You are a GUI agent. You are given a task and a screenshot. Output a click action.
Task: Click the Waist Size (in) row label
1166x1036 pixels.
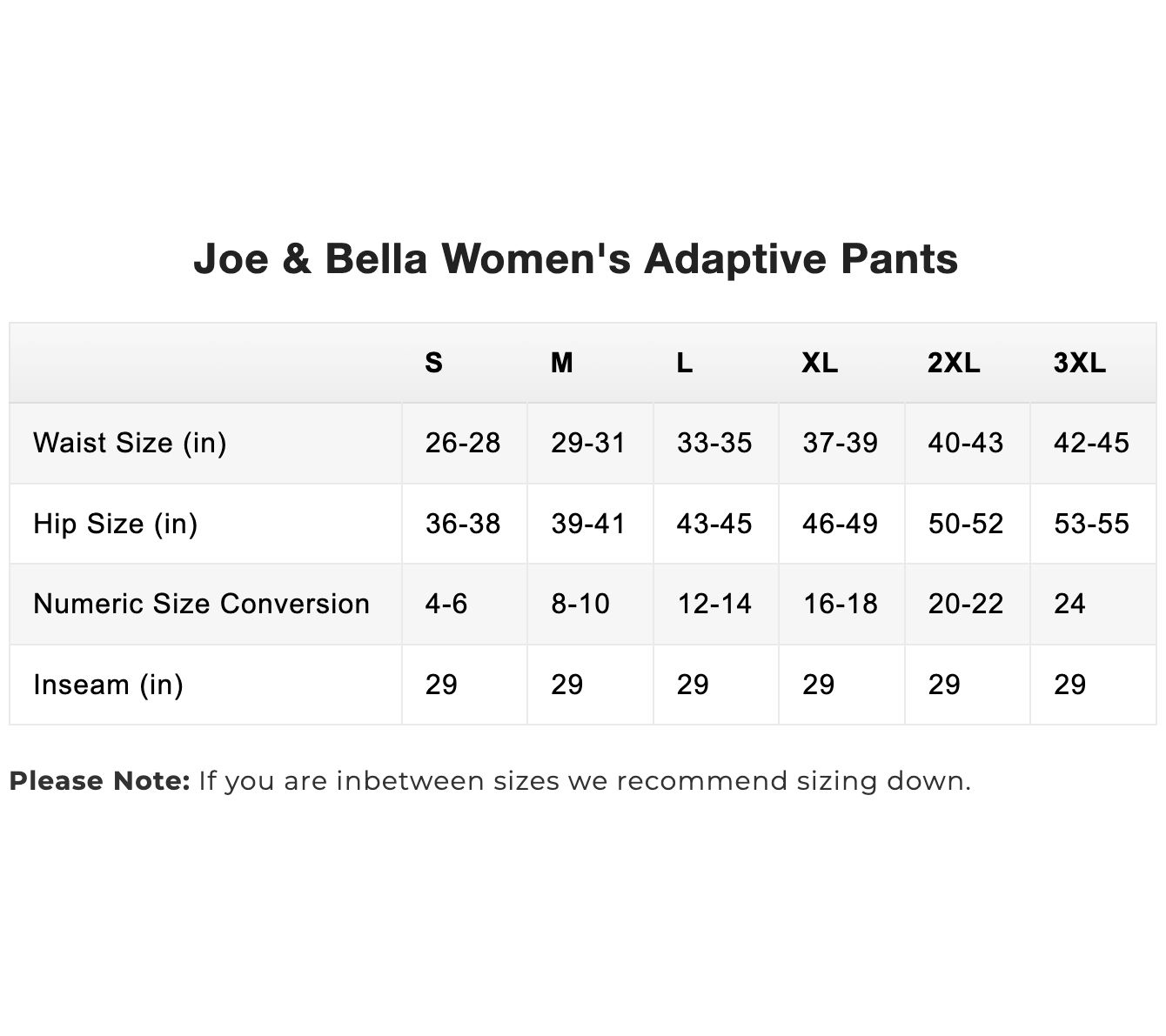pos(130,443)
